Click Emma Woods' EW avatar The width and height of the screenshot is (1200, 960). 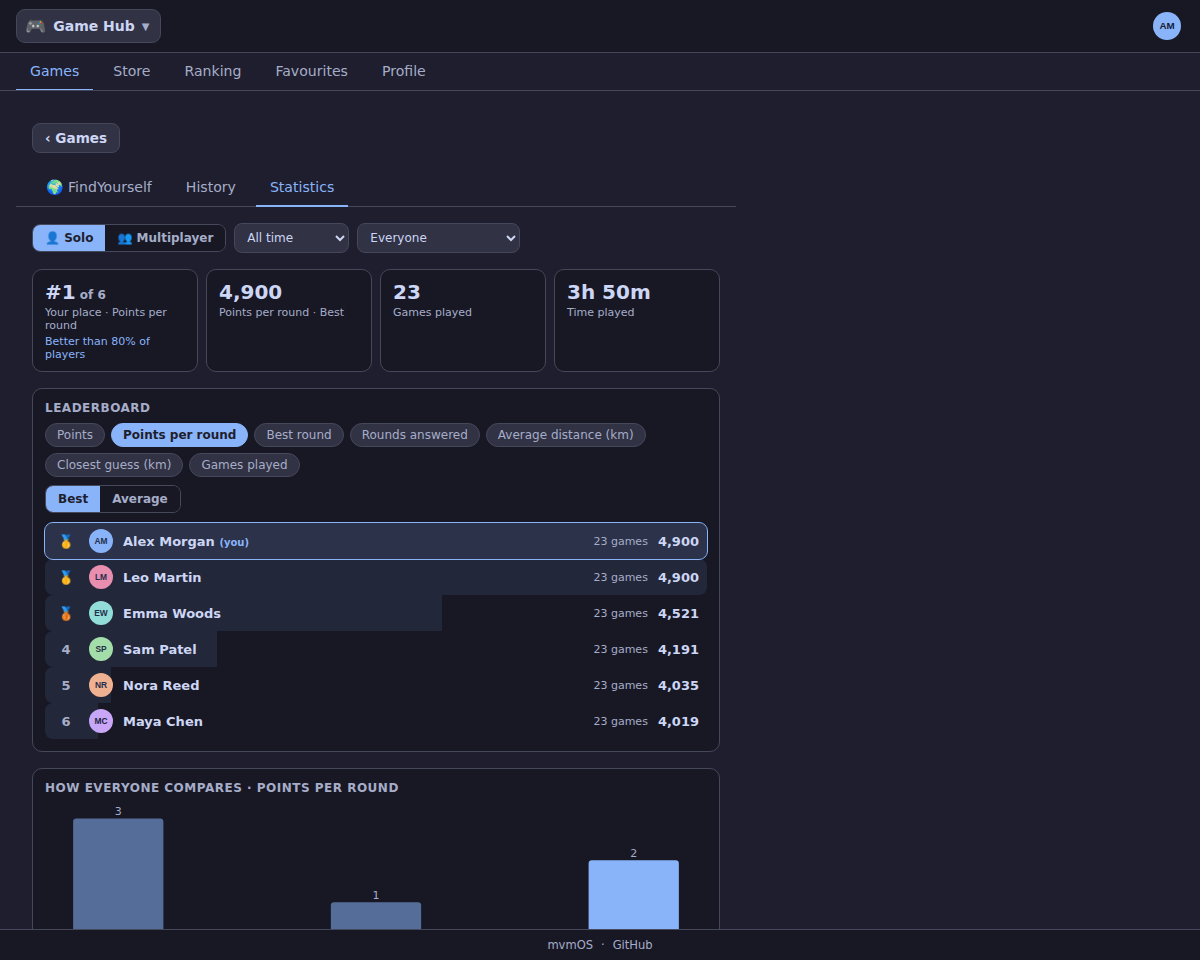[x=101, y=613]
